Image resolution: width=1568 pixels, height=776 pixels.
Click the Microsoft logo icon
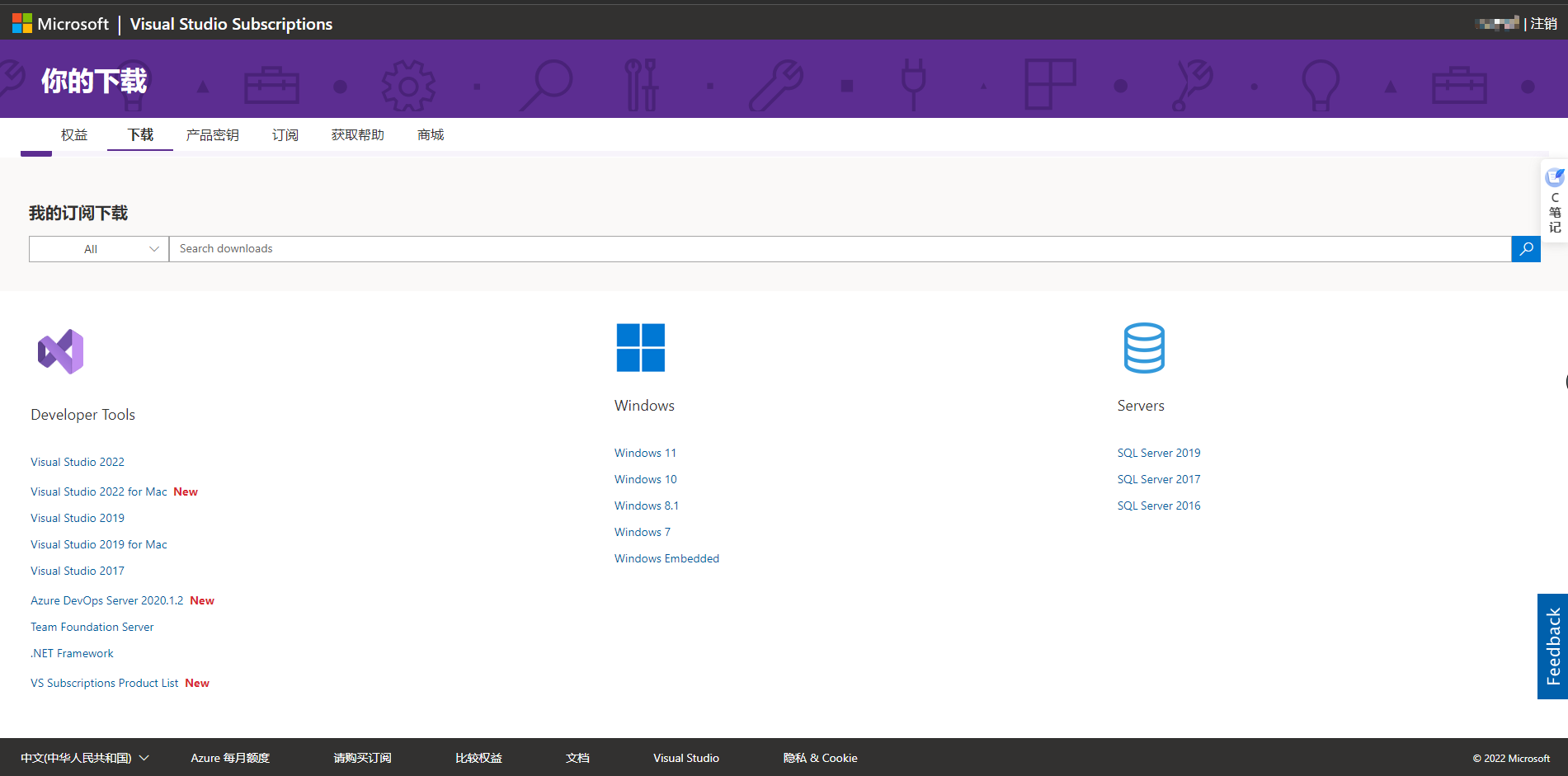[x=22, y=23]
